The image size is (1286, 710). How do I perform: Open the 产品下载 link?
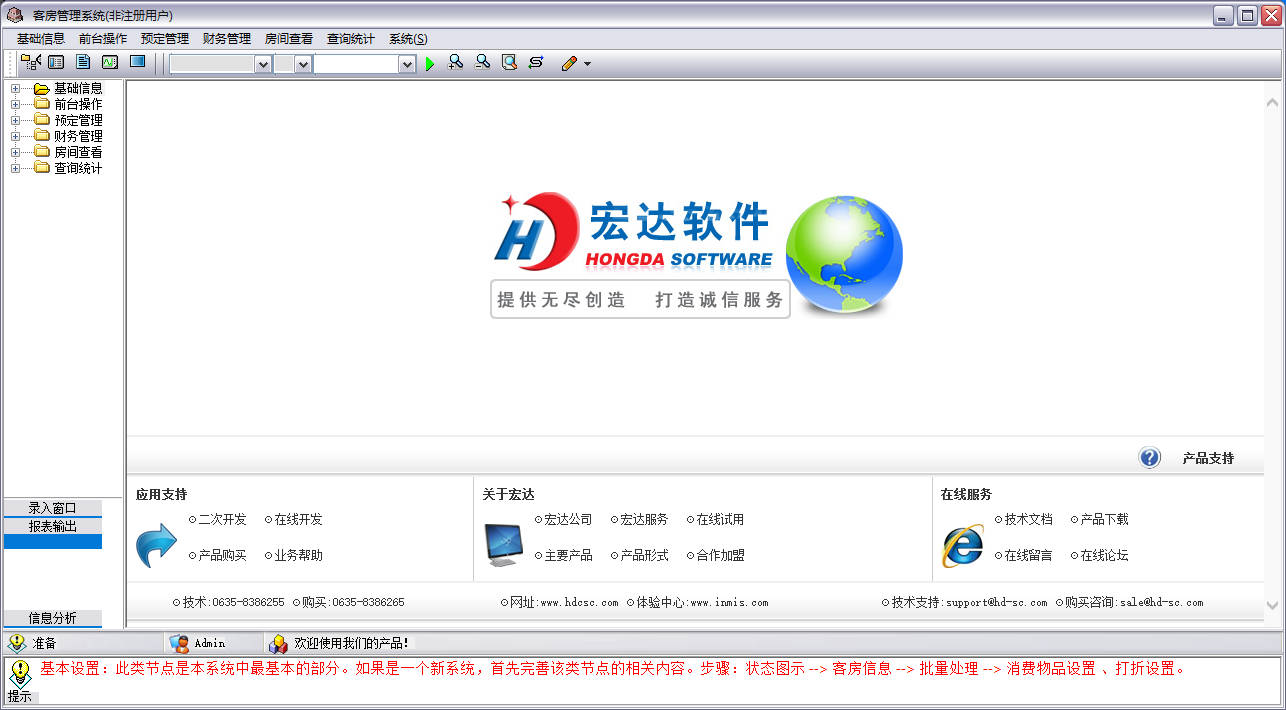pyautogui.click(x=1104, y=520)
